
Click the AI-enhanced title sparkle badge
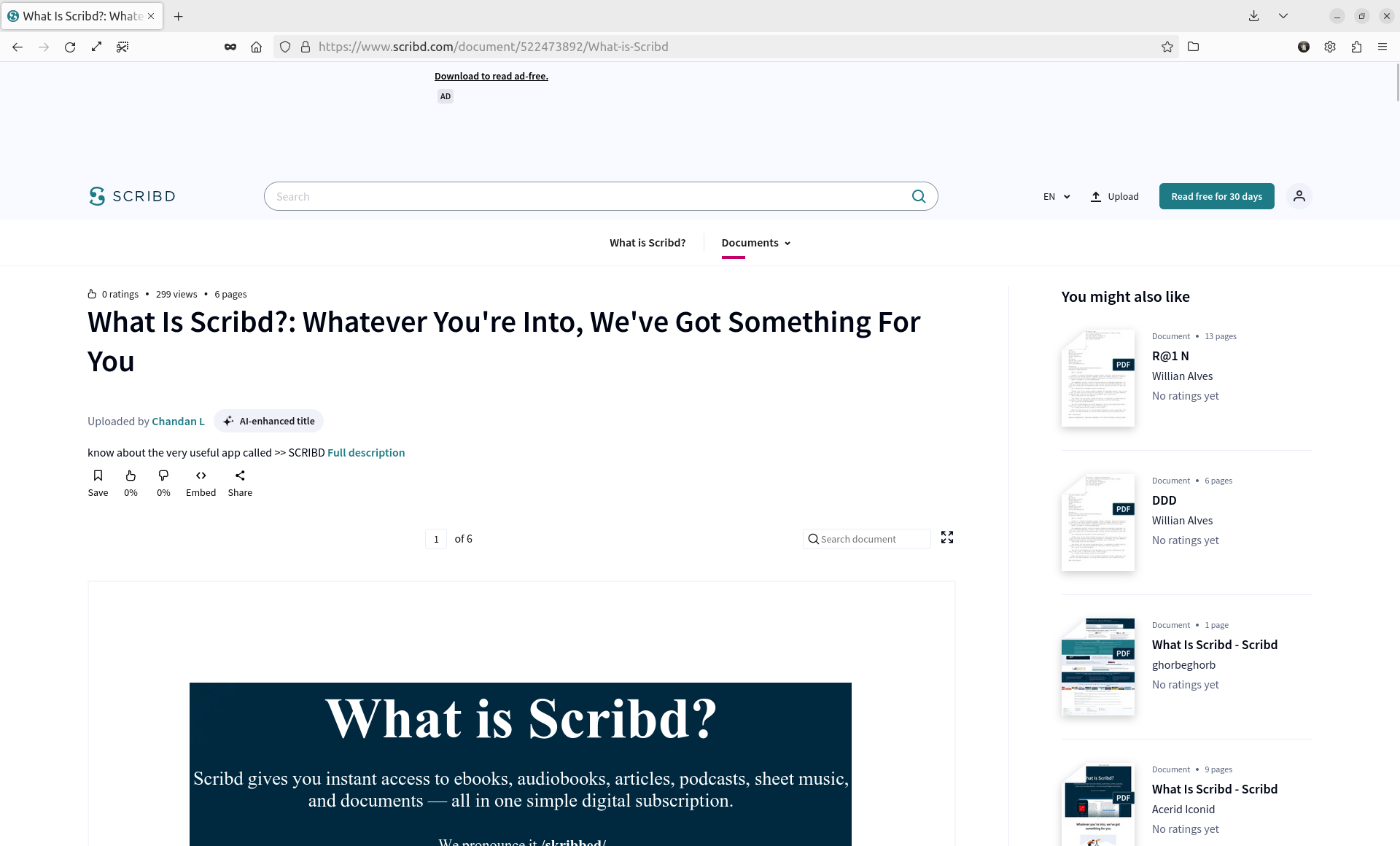[269, 421]
